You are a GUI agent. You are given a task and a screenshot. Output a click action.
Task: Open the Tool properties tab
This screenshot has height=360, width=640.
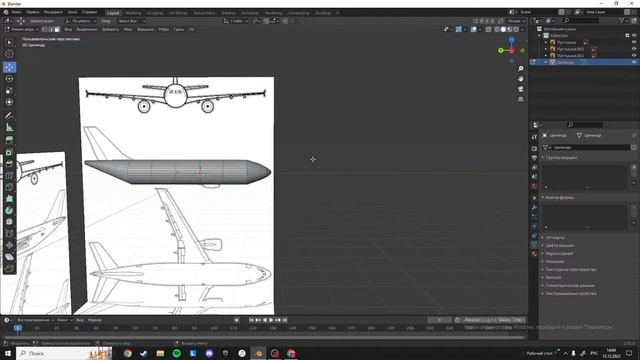[534, 137]
